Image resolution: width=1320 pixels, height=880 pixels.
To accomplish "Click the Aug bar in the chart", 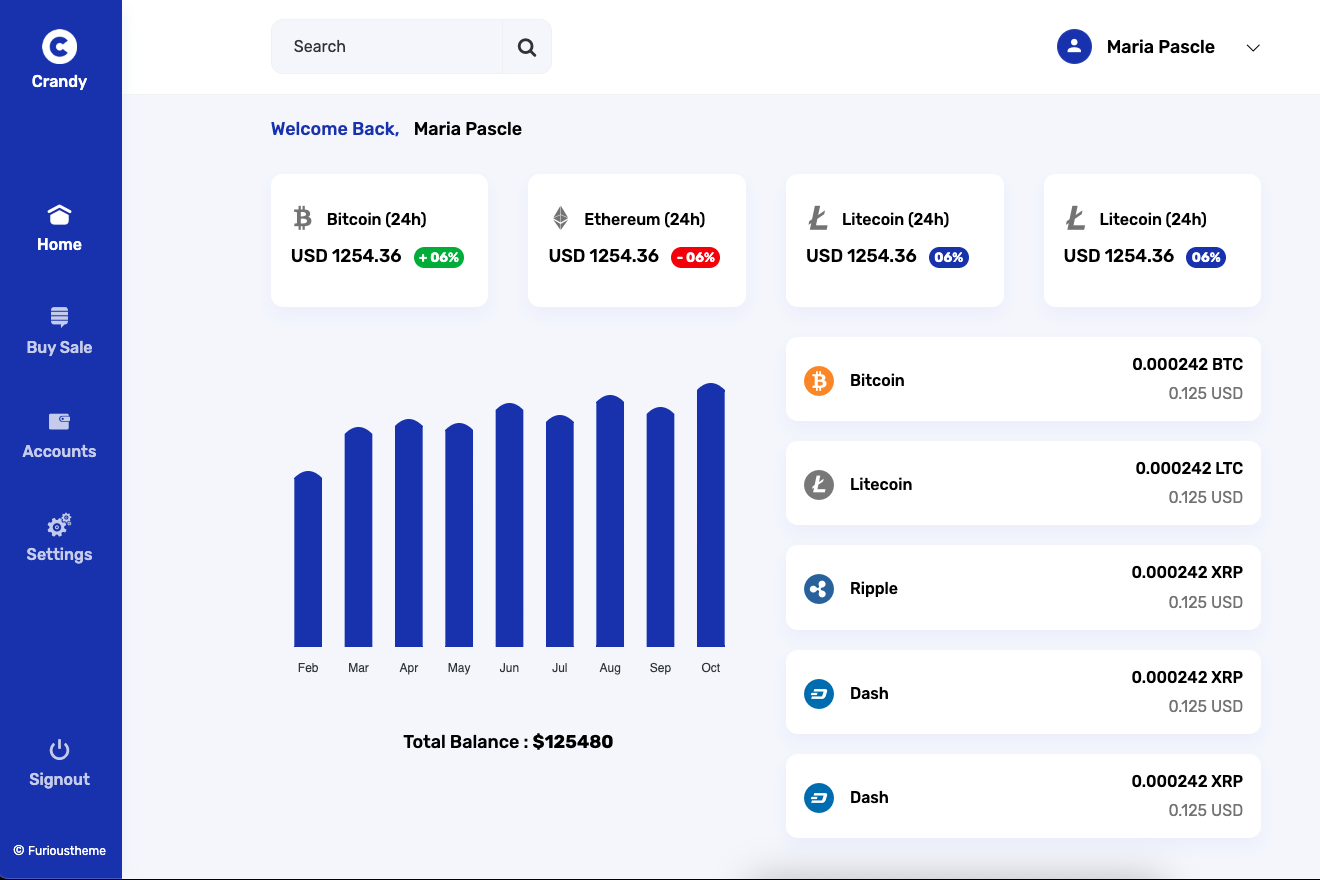I will click(x=610, y=521).
